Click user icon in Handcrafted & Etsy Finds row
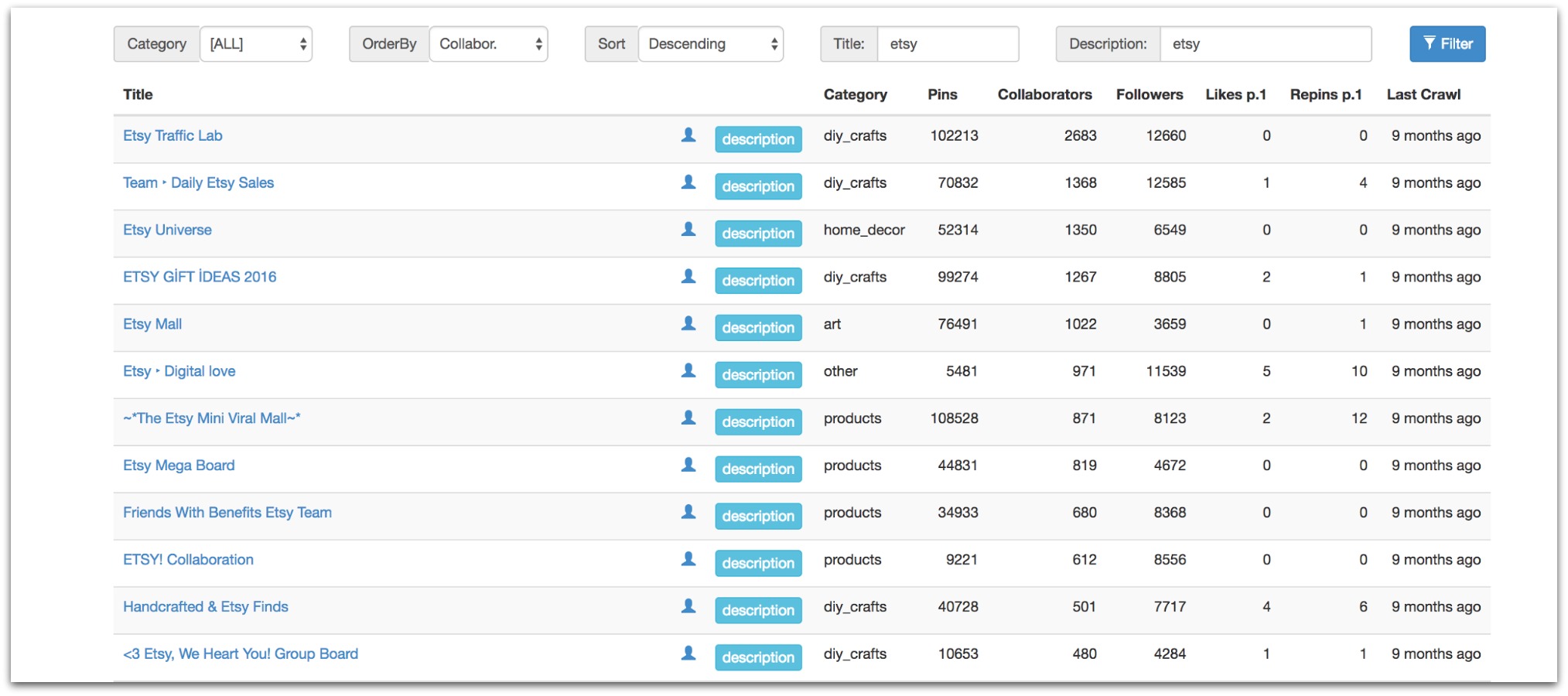 pyautogui.click(x=688, y=607)
